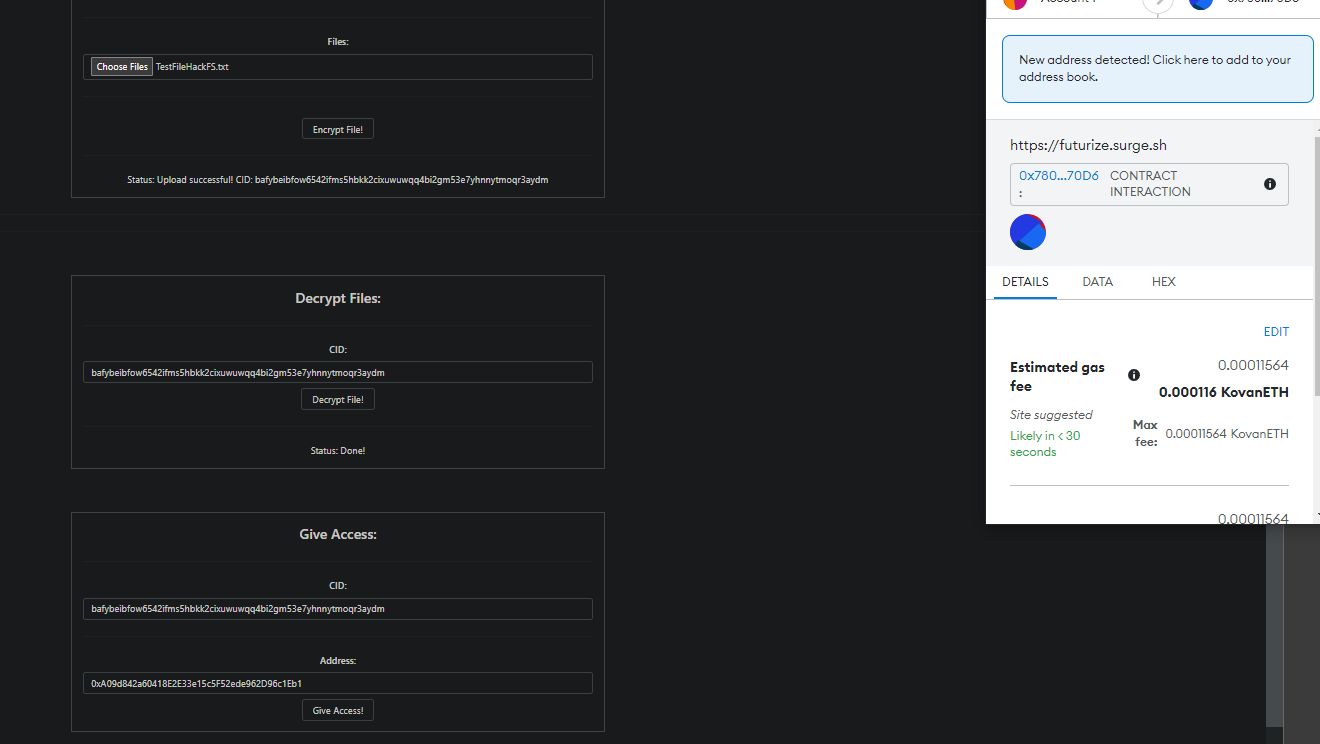This screenshot has width=1320, height=744.
Task: Click the Likely in < 30 seconds text
Action: coord(1045,444)
